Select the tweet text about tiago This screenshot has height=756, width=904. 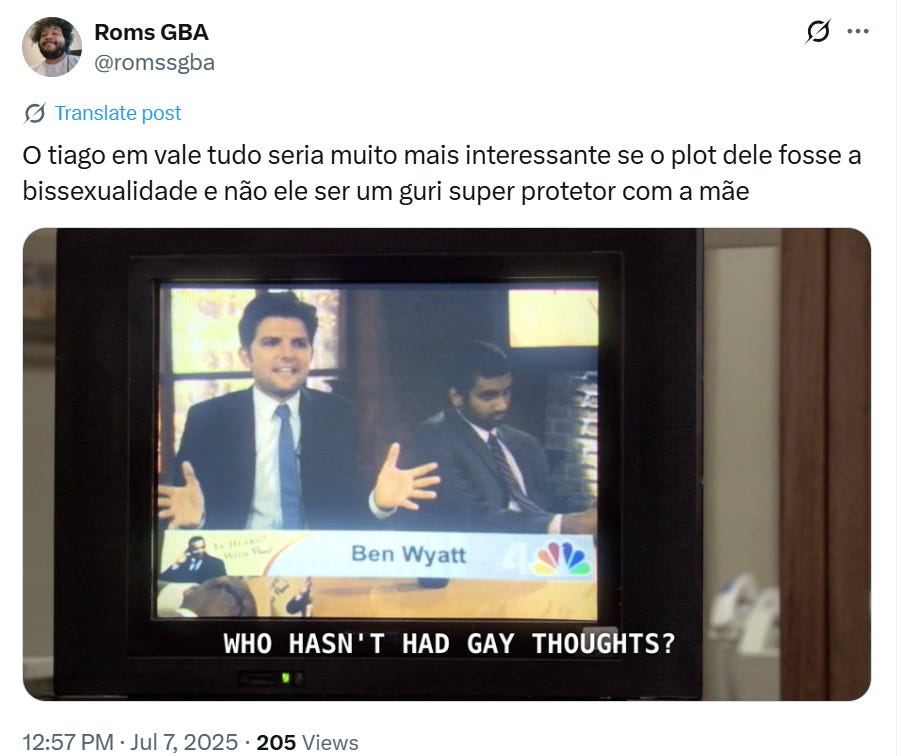[442, 173]
